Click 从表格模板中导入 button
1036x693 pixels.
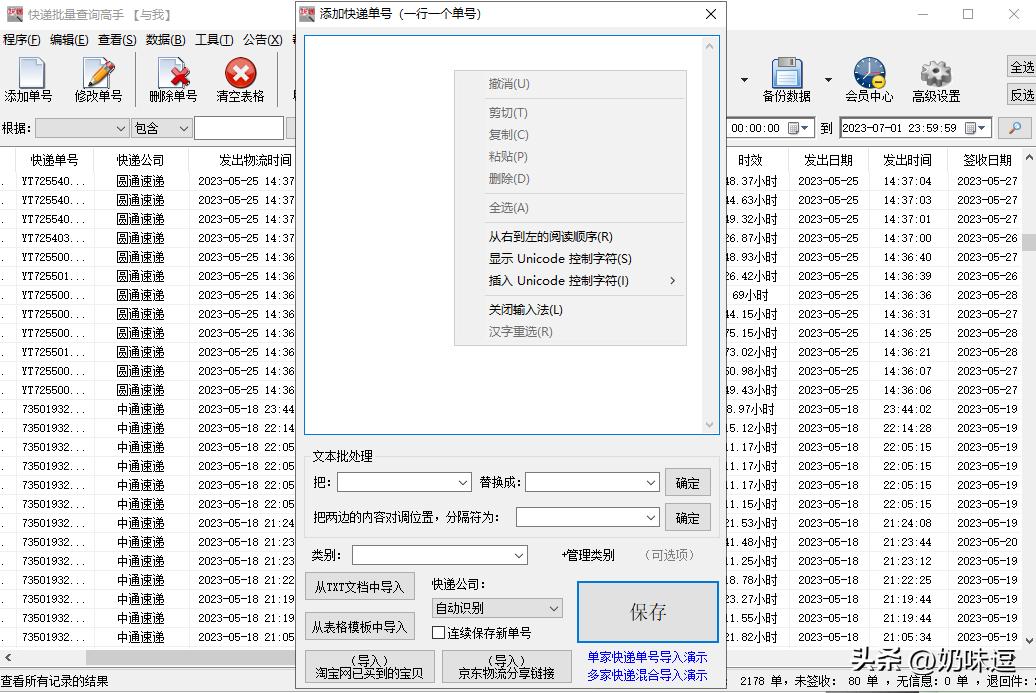(x=359, y=627)
